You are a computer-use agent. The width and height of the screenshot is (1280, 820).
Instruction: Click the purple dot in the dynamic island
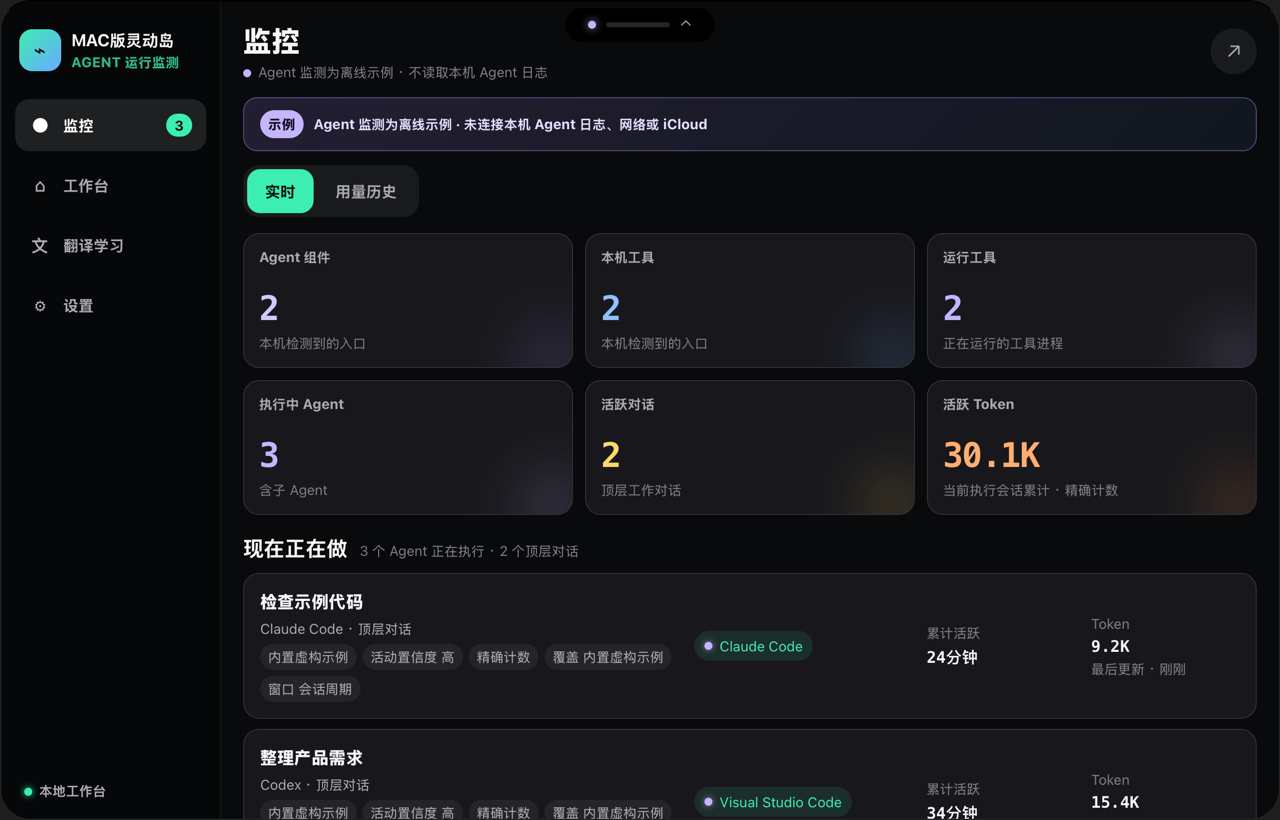point(592,24)
